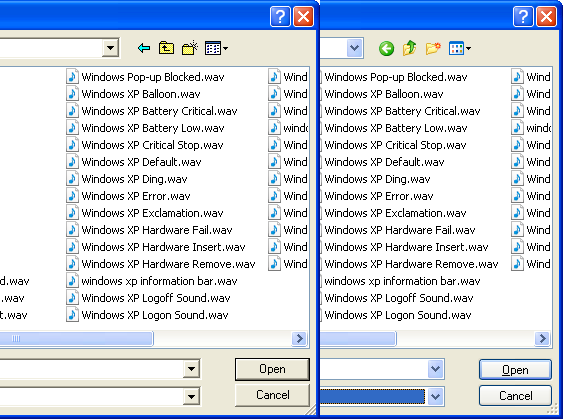Create a new folder in the classic-theme dialog
Viewport: 563px width, 419px height.
[190, 48]
